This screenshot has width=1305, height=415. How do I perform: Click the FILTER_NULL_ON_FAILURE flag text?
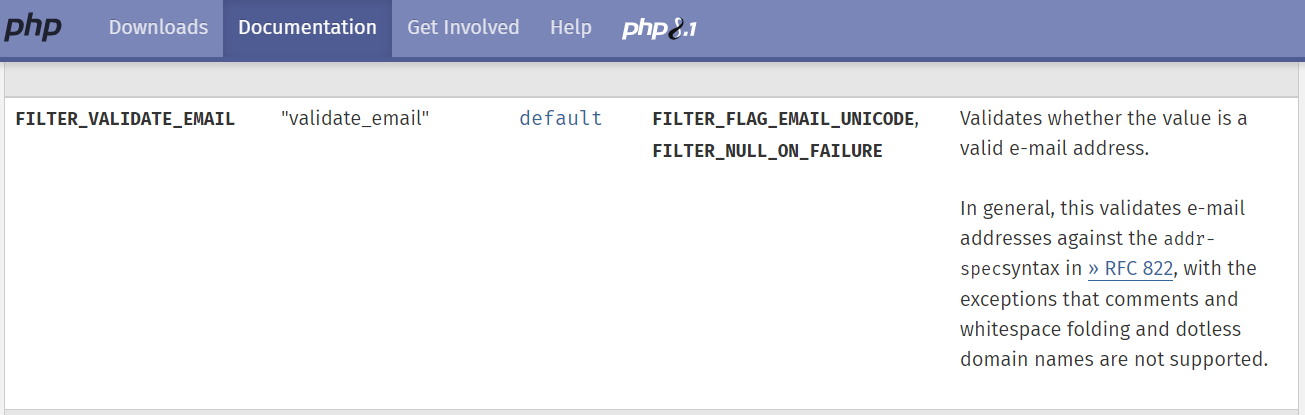pos(767,151)
